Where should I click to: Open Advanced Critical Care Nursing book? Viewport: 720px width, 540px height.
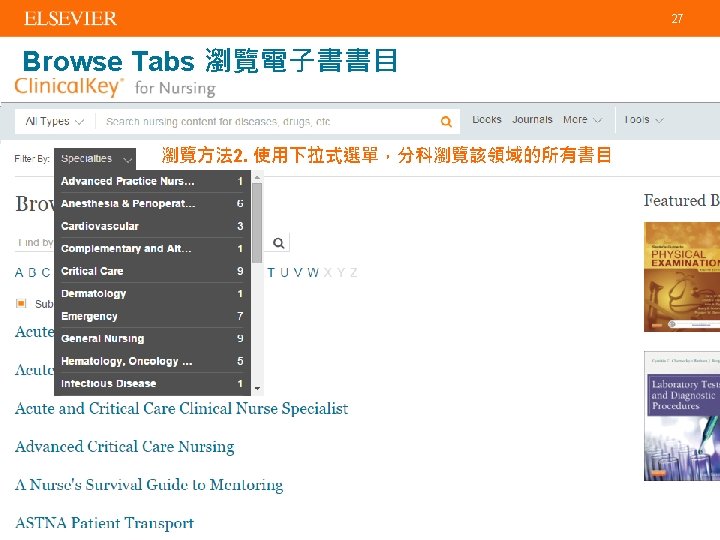click(124, 446)
